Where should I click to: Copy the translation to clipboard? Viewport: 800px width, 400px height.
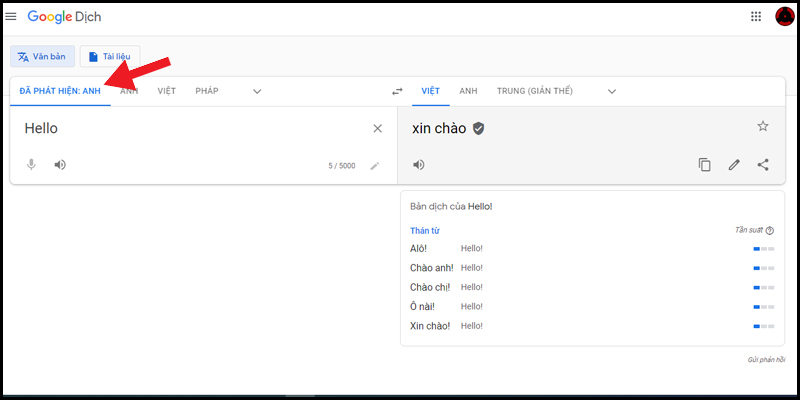705,165
